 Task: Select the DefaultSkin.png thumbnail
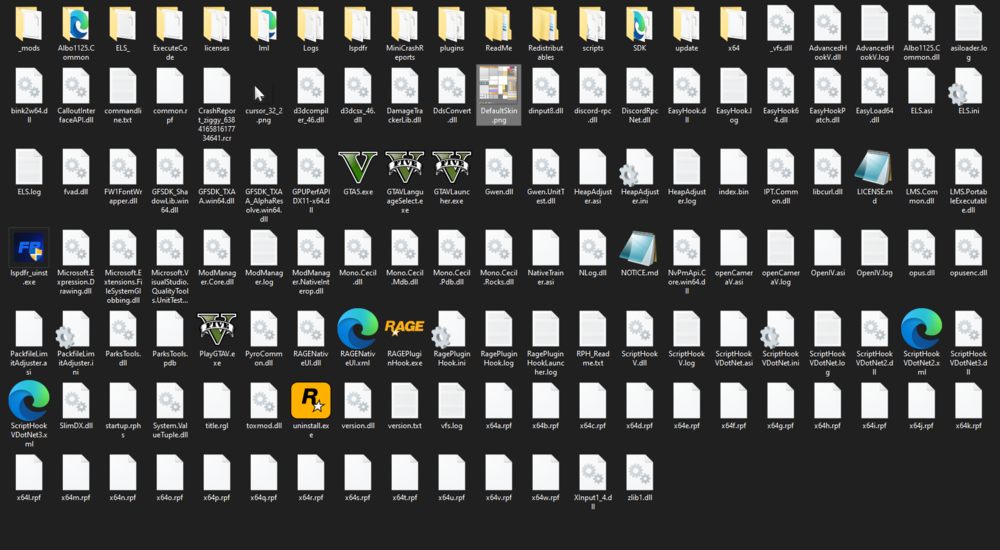coord(498,85)
